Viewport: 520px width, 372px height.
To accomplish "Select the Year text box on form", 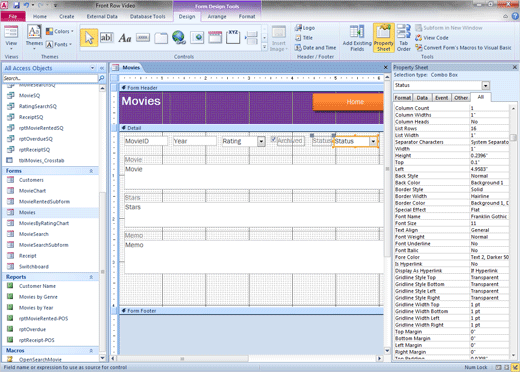I will click(195, 141).
